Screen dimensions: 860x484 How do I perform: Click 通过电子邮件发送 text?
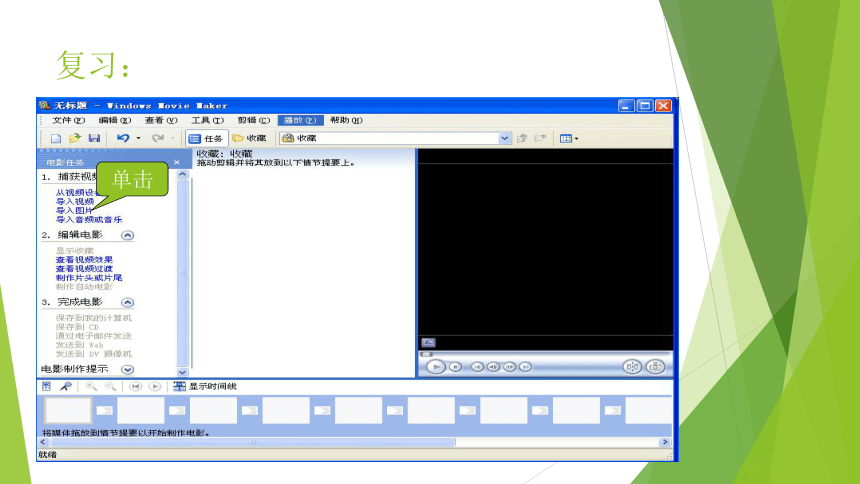pos(94,336)
